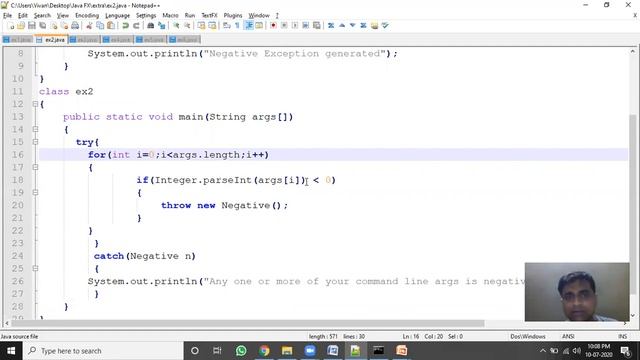Collapse the for loop fold at line 17
This screenshot has height=360, width=640.
click(35, 167)
